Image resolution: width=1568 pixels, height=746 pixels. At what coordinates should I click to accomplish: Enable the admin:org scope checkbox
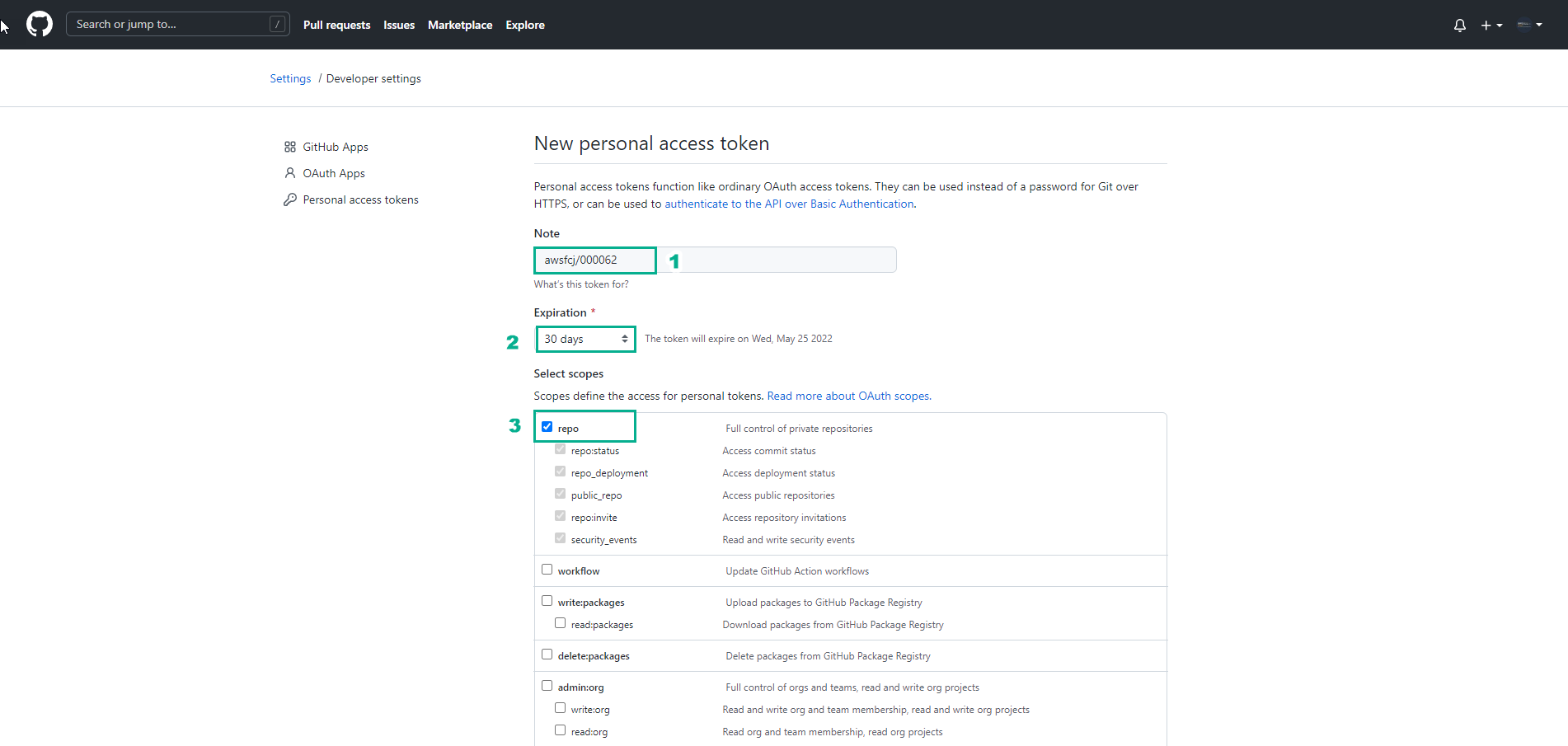547,686
